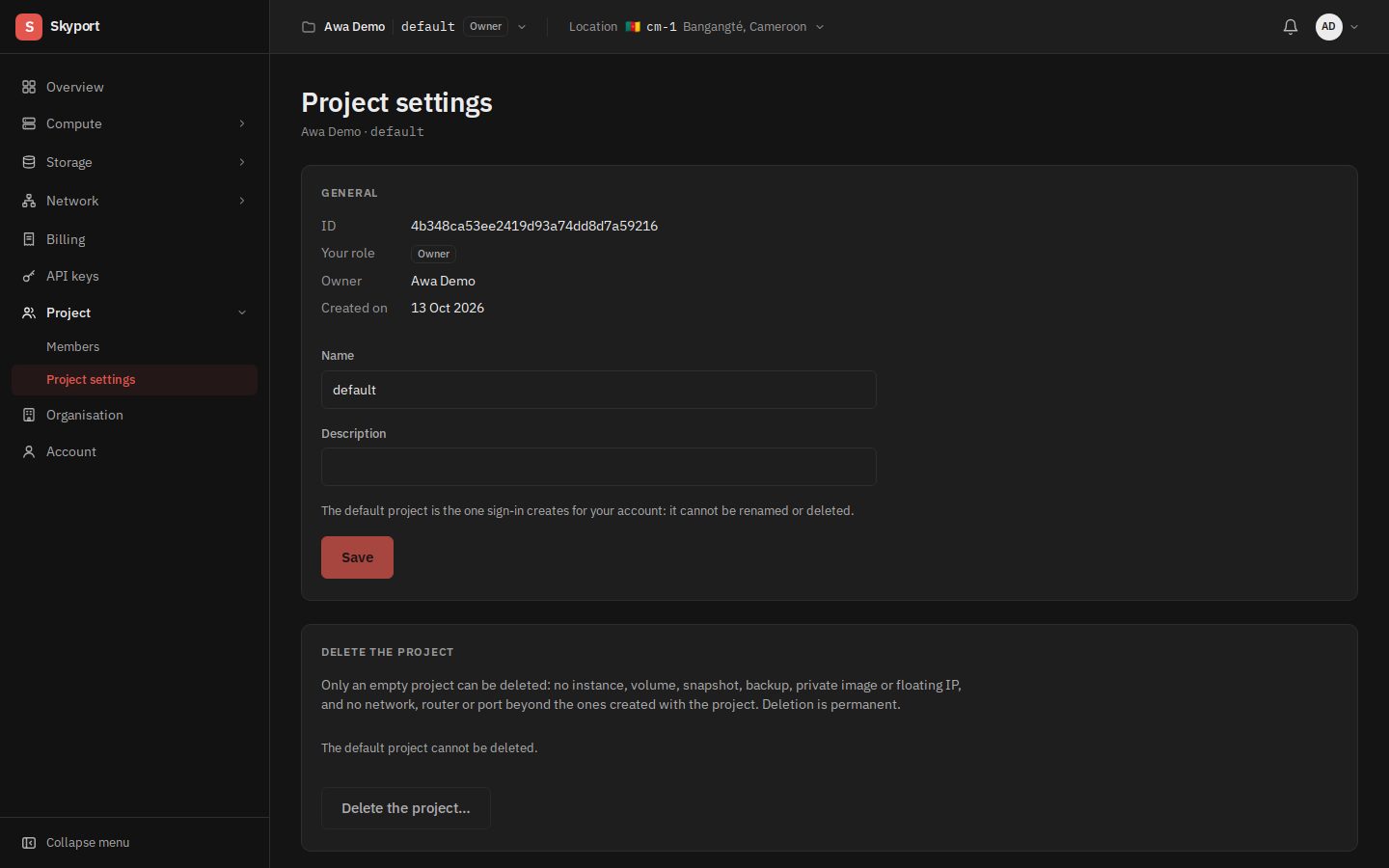The height and width of the screenshot is (868, 1389).
Task: Select Project settings sidebar item
Action: [134, 380]
